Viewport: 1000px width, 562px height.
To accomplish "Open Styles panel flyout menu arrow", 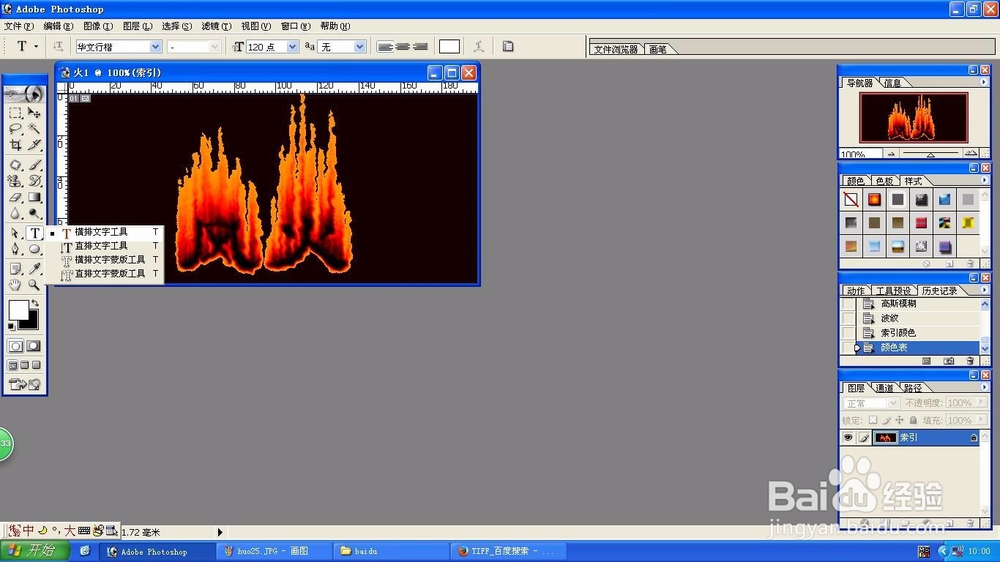I will pyautogui.click(x=983, y=181).
